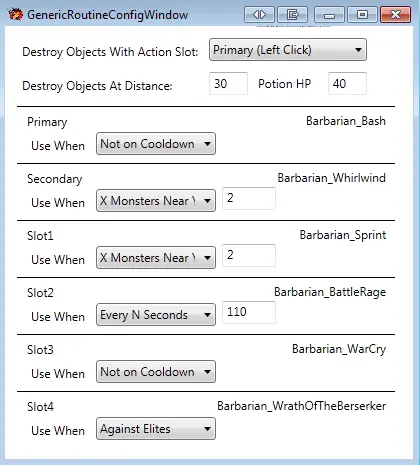Open the Primary Use When dropdown
Image resolution: width=420 pixels, height=465 pixels.
[156, 144]
